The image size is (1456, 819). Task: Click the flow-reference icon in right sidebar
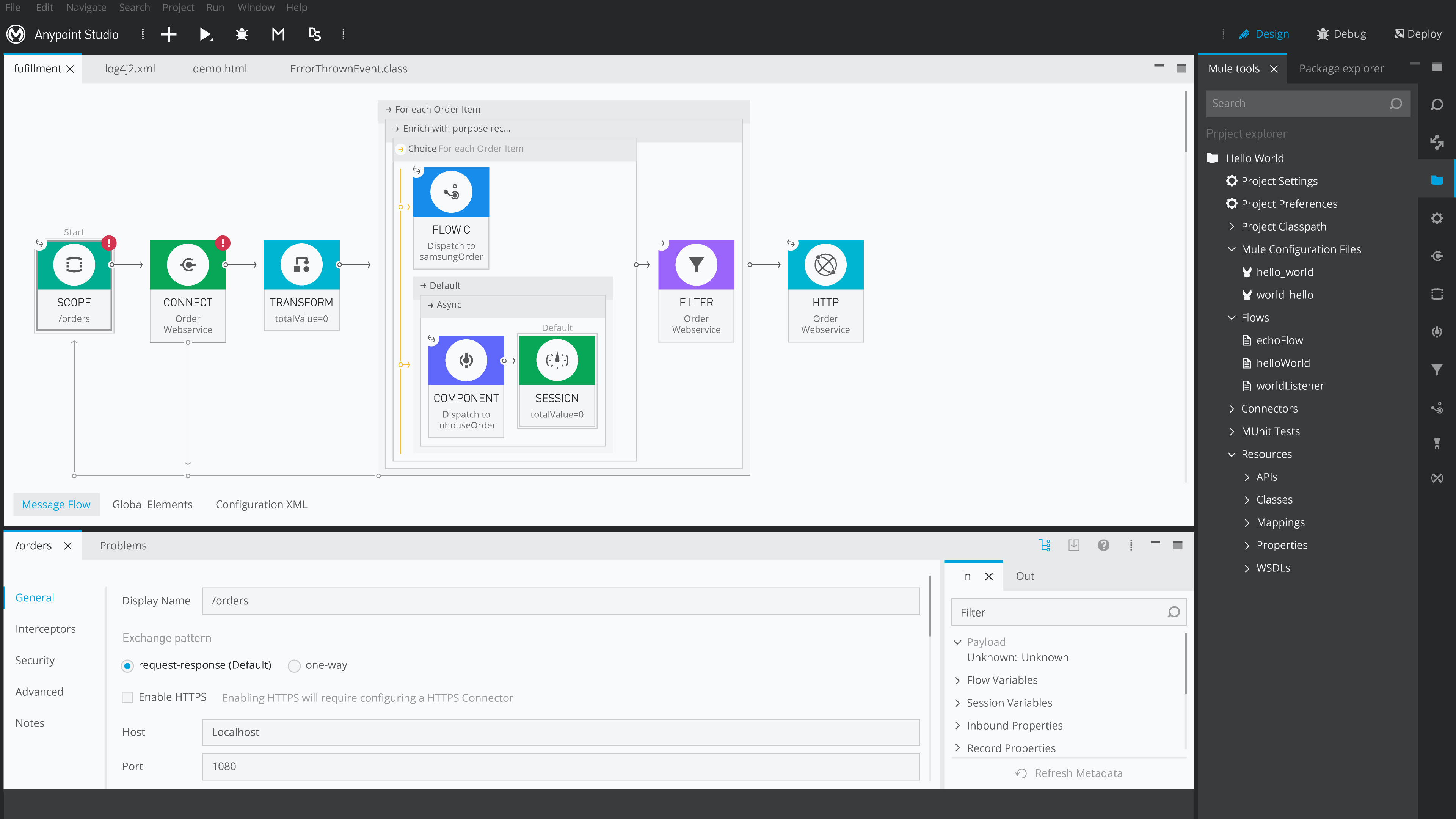(1437, 408)
